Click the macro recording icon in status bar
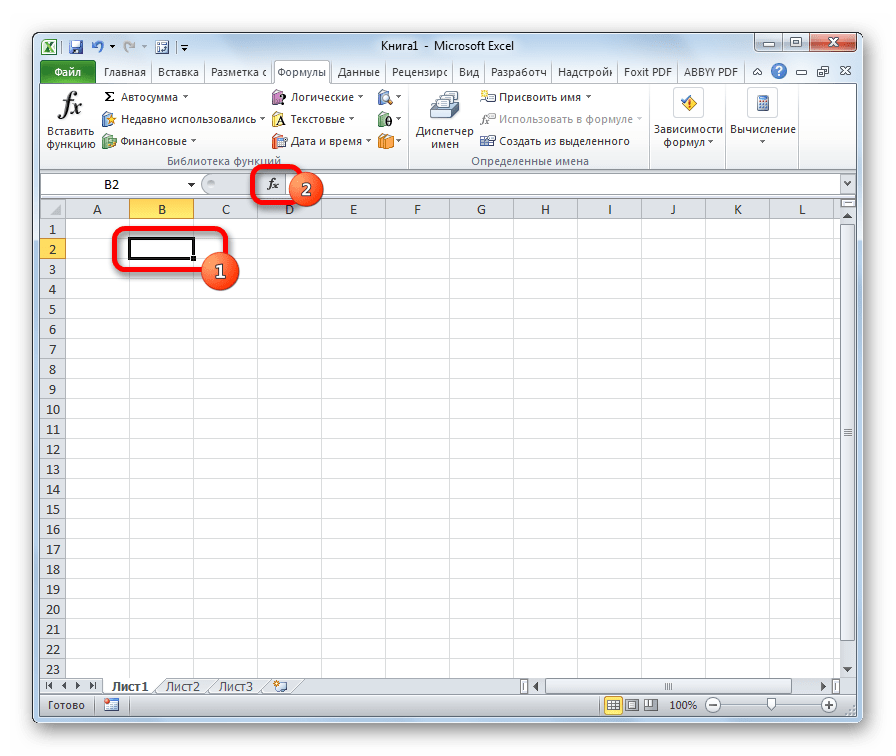Viewport: 896px width, 756px height. coord(111,705)
